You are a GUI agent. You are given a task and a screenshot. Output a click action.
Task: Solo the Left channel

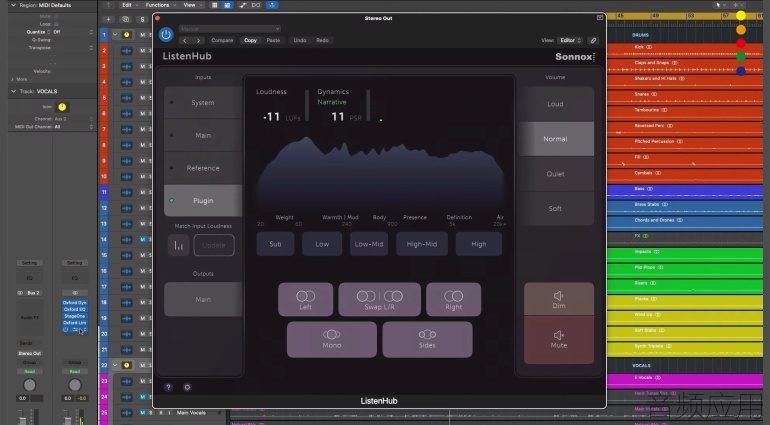(x=305, y=300)
